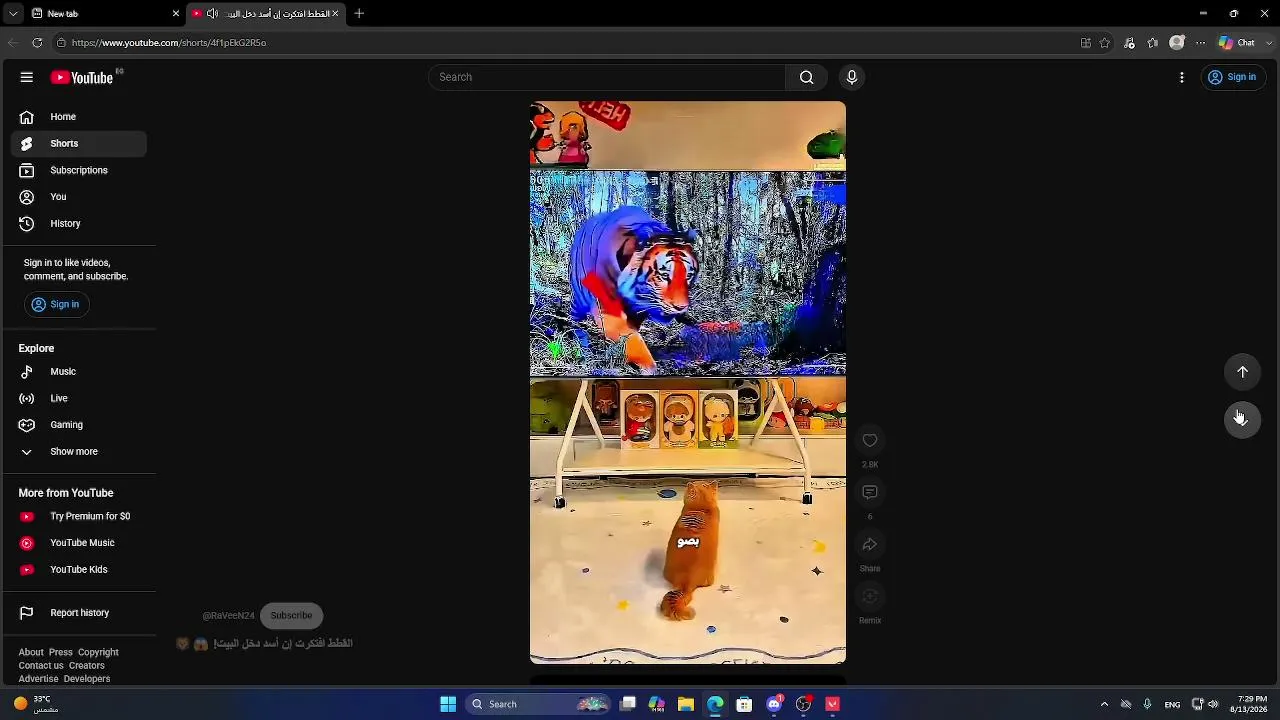Open the Contact us footer link

tap(41, 665)
